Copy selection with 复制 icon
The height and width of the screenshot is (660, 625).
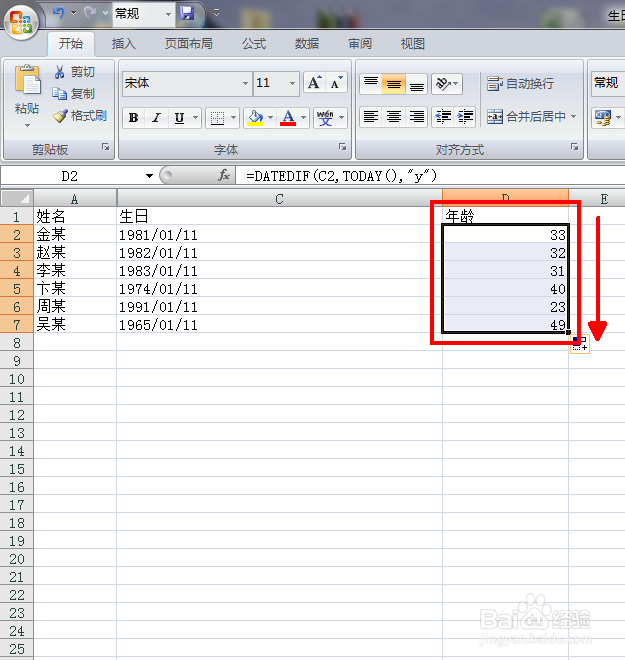59,93
